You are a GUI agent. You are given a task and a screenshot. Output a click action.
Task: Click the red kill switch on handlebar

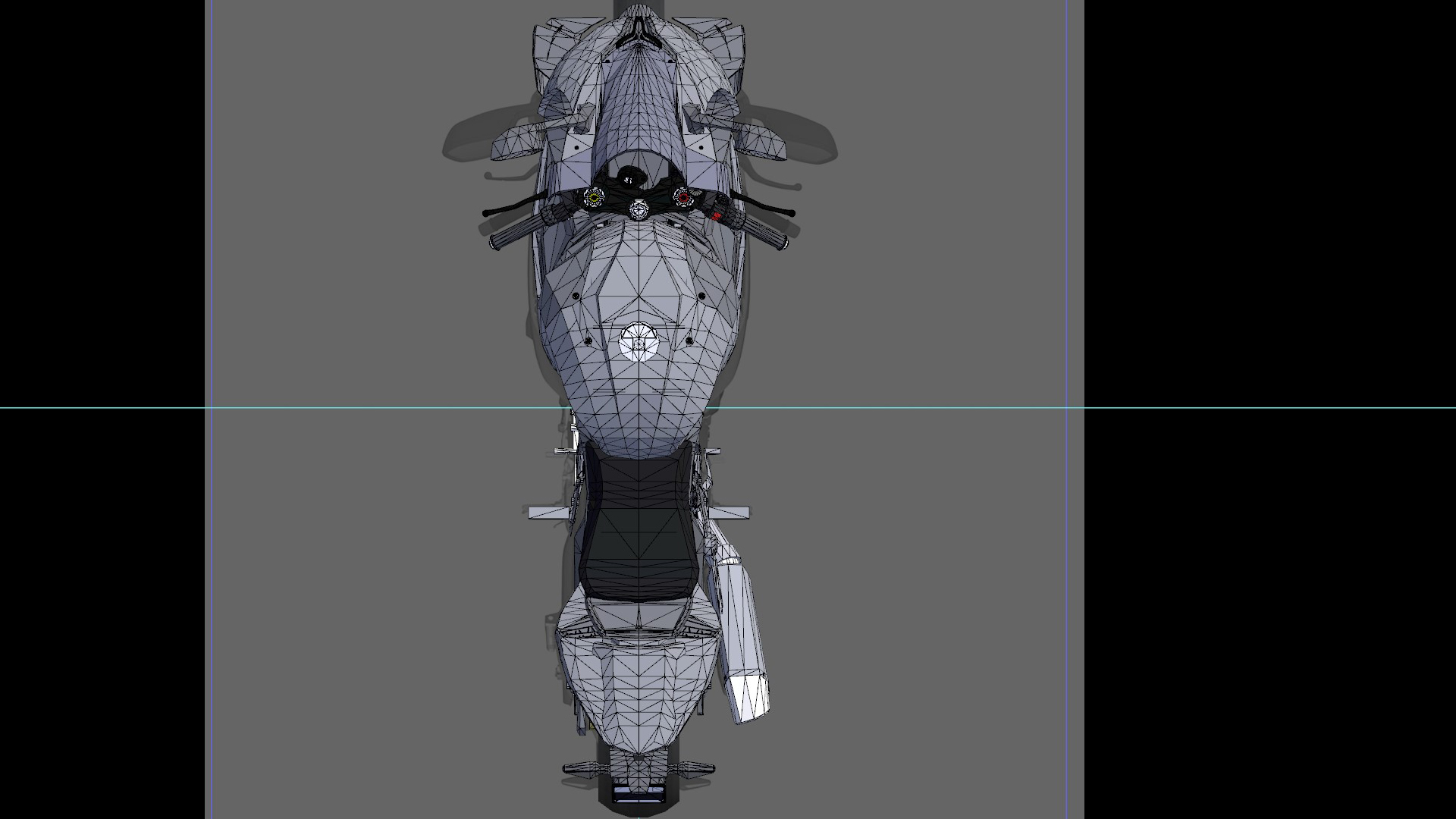tap(716, 216)
